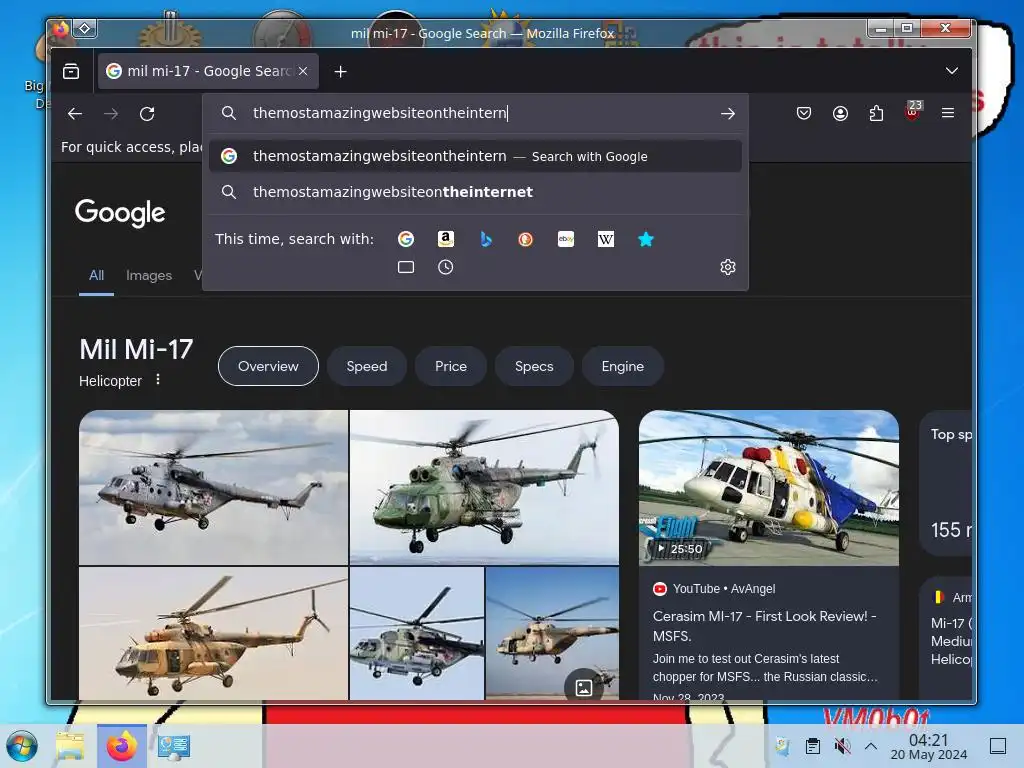Viewport: 1024px width, 768px height.
Task: Click the forward navigation arrow
Action: click(111, 114)
